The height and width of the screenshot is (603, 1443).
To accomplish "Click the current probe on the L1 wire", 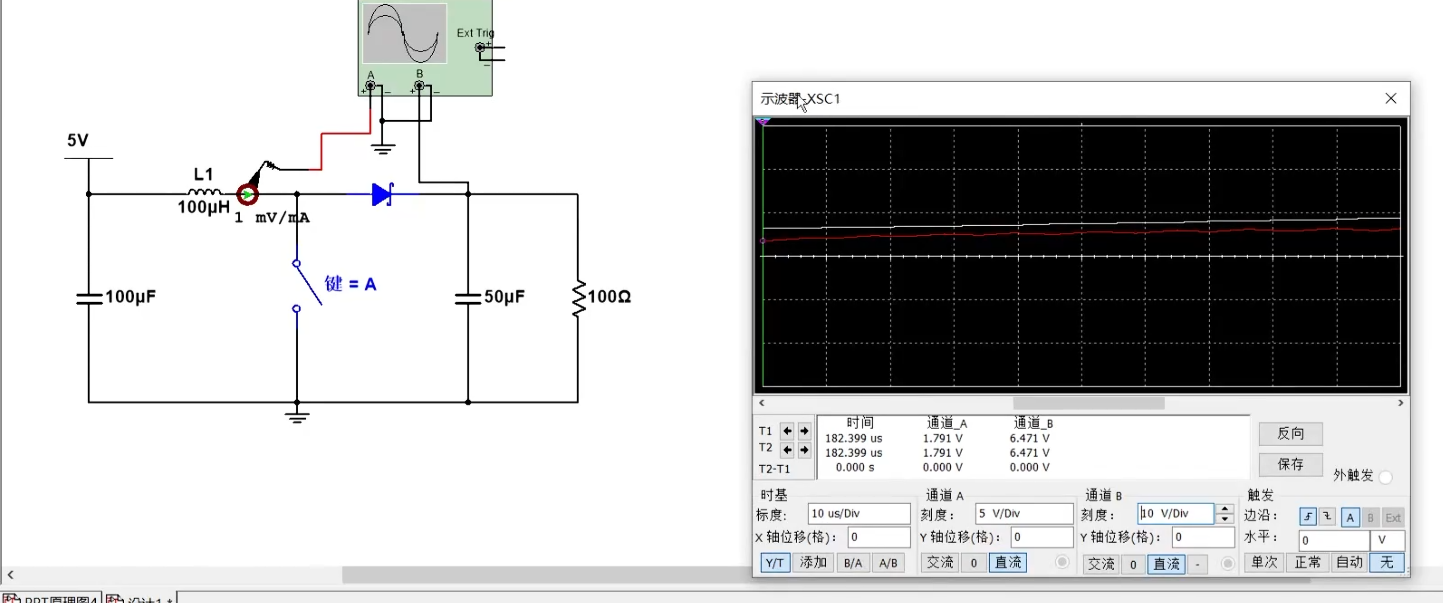I will pyautogui.click(x=246, y=195).
